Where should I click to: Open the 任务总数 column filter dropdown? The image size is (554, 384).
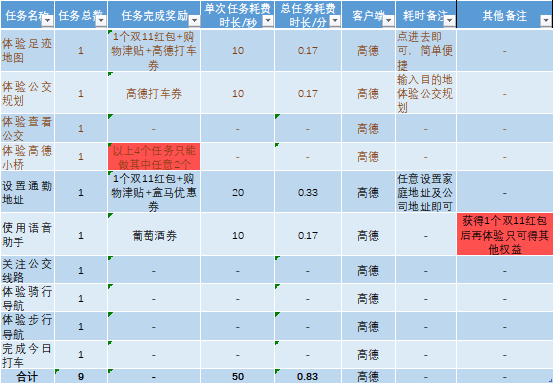click(x=101, y=21)
